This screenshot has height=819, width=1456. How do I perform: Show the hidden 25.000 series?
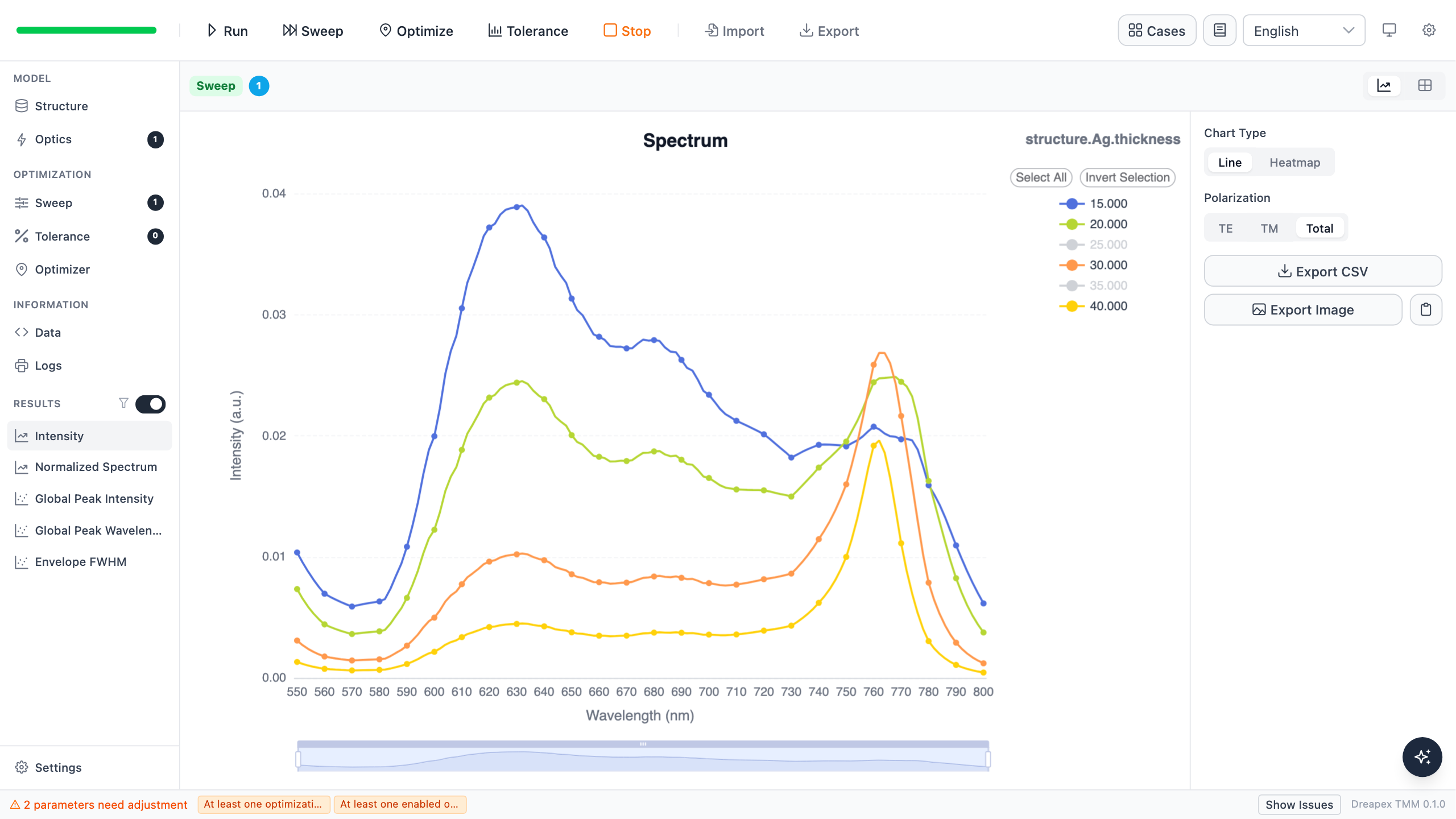[x=1093, y=245]
